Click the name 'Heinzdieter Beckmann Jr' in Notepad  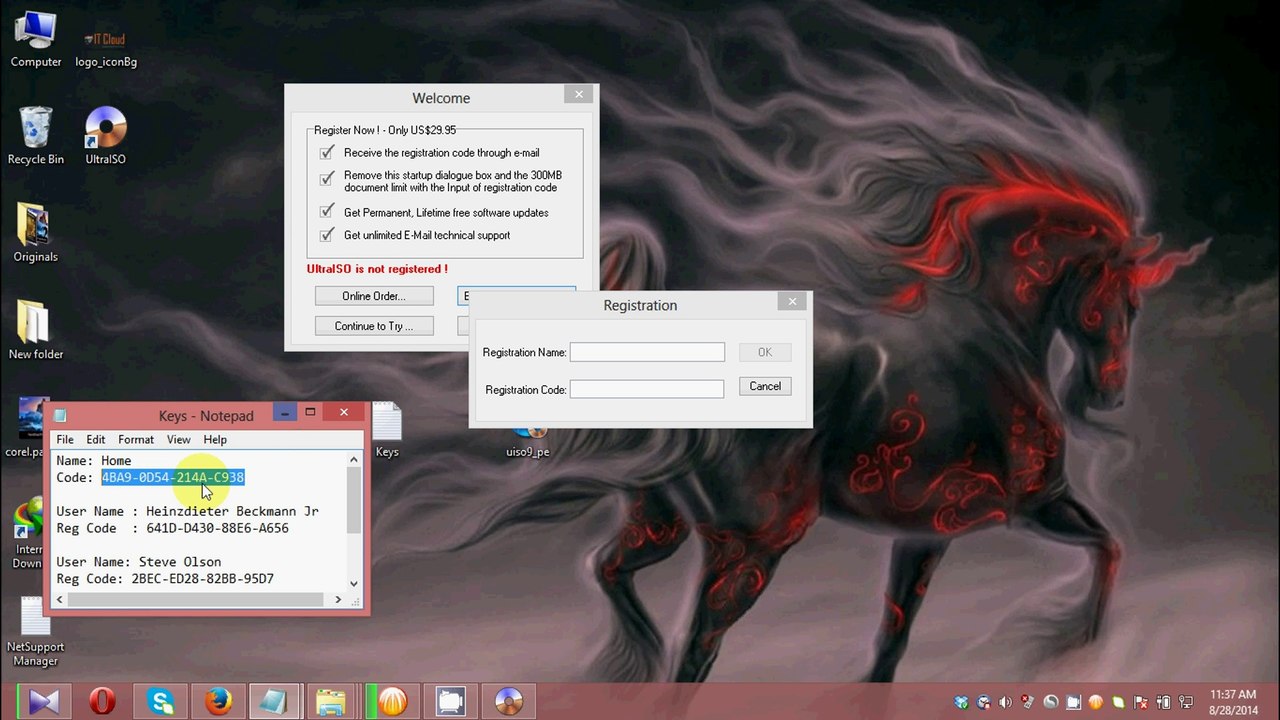[233, 511]
